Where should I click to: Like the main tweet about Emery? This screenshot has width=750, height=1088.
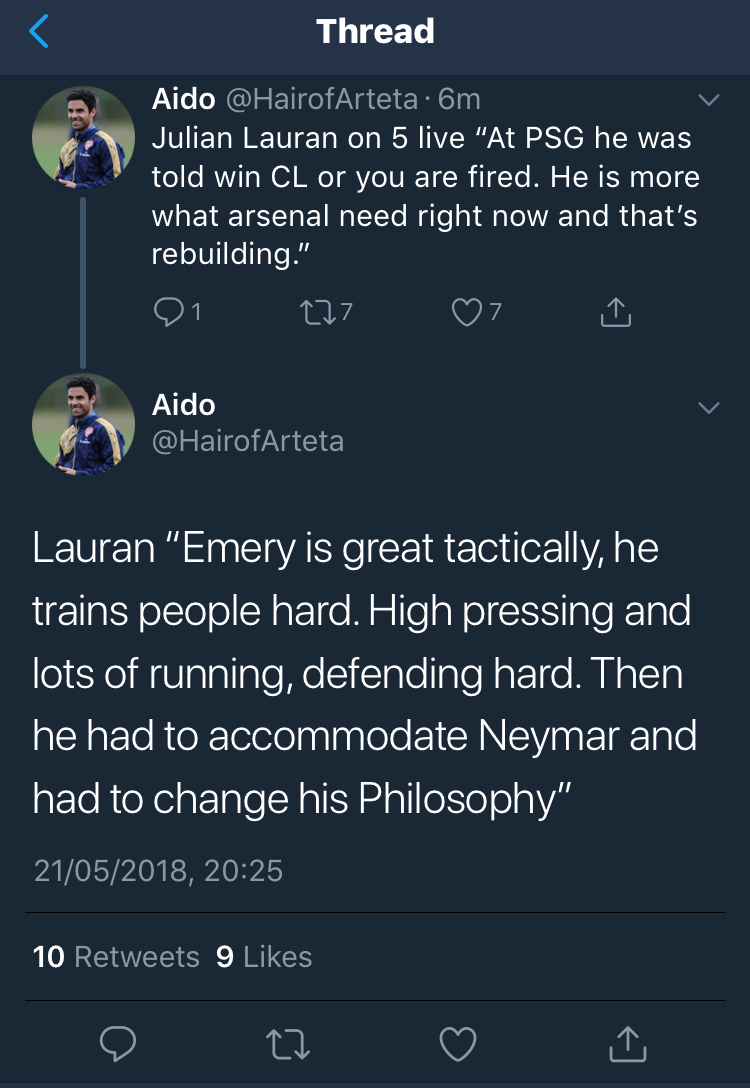click(x=458, y=1045)
